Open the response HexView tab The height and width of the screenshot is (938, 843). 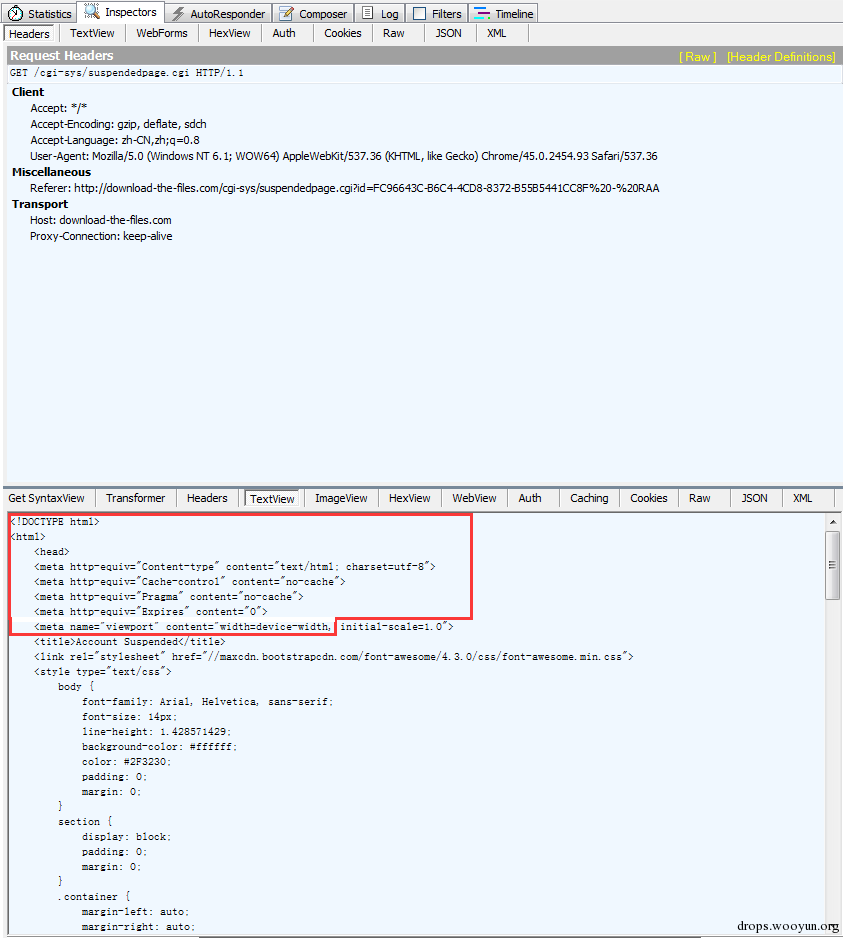(409, 498)
